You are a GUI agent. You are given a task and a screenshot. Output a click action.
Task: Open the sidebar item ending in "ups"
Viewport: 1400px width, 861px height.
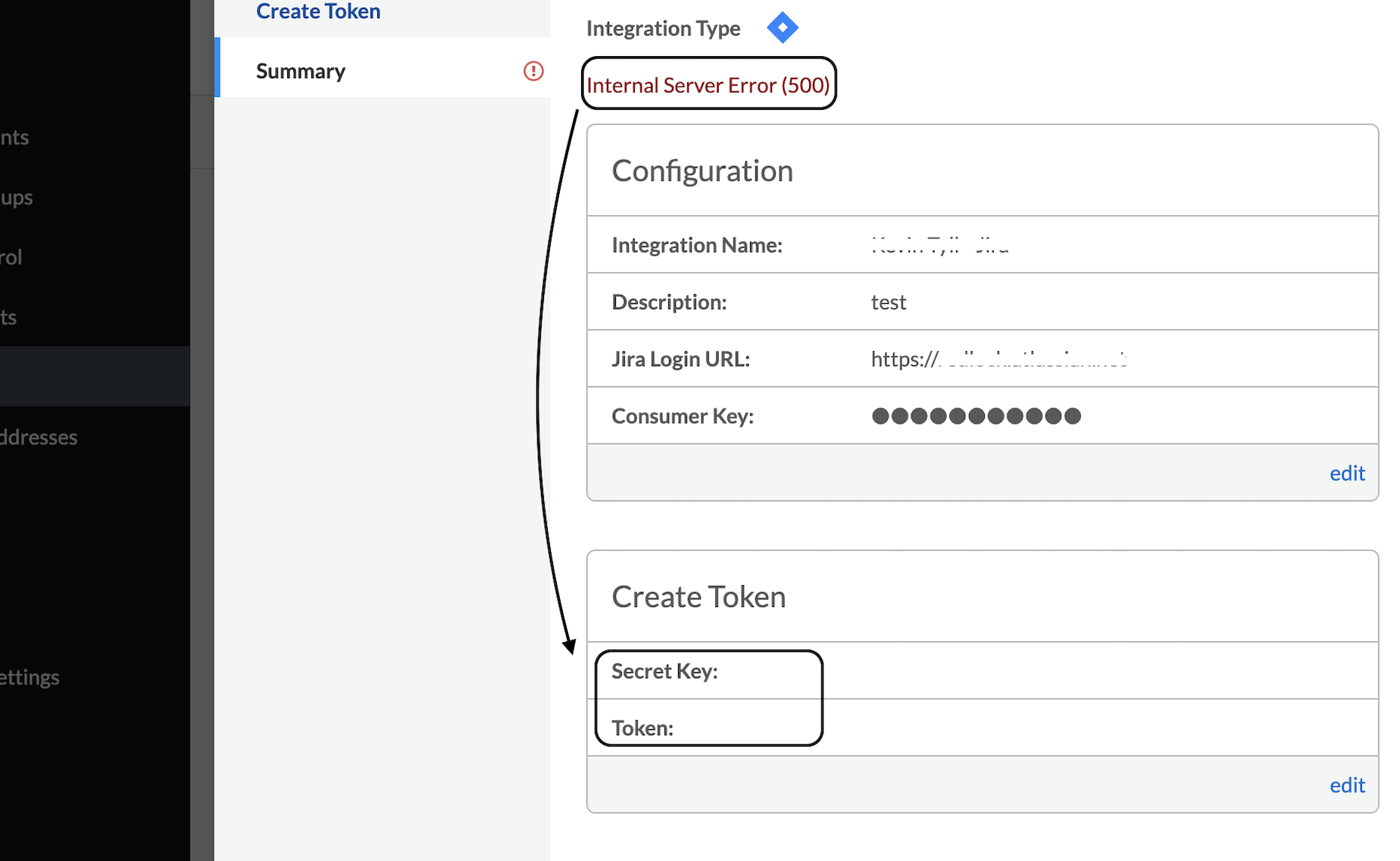pos(17,198)
